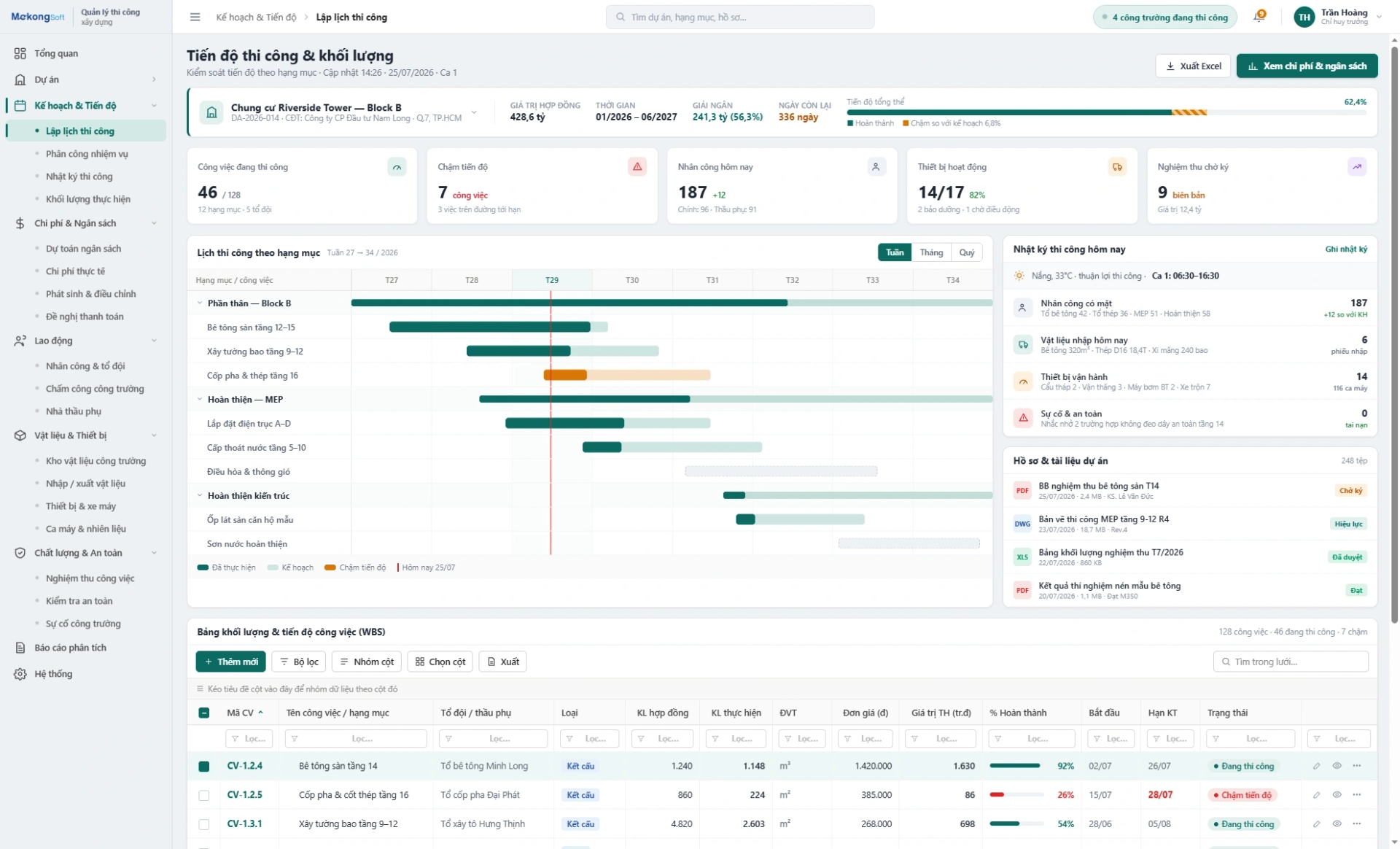Click the Xuất Excel button
Screen dimensions: 1400x849
1193,66
